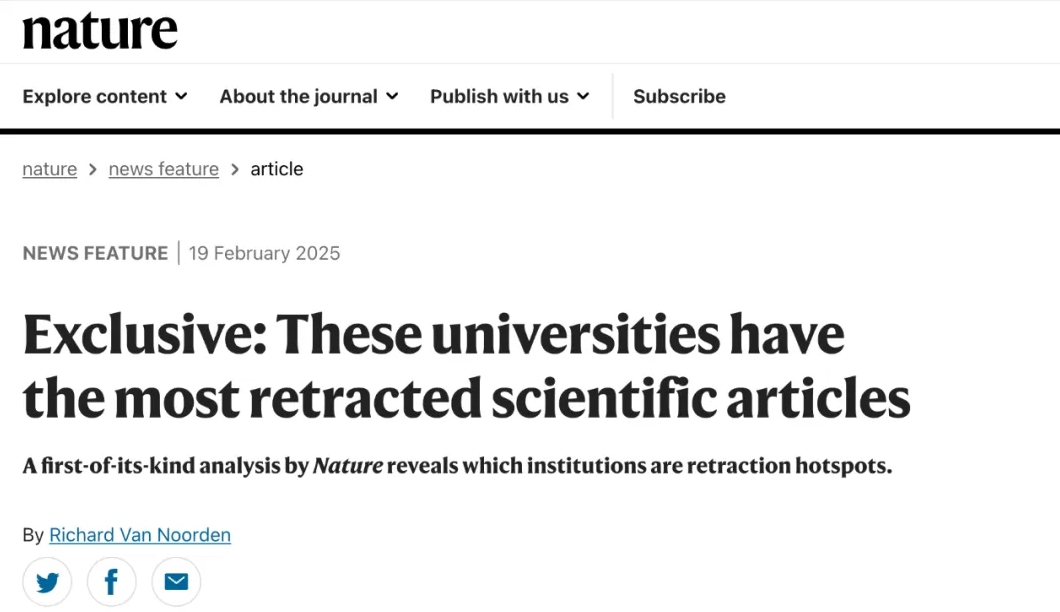Image resolution: width=1060 pixels, height=612 pixels.
Task: Follow the news feature breadcrumb link
Action: (x=164, y=169)
